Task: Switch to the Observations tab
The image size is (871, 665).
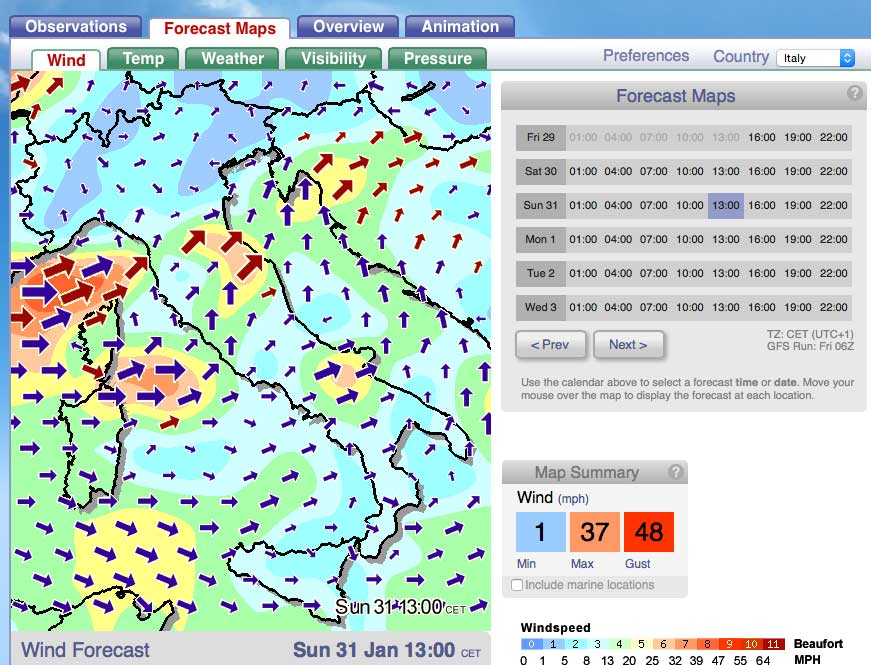Action: coord(76,27)
